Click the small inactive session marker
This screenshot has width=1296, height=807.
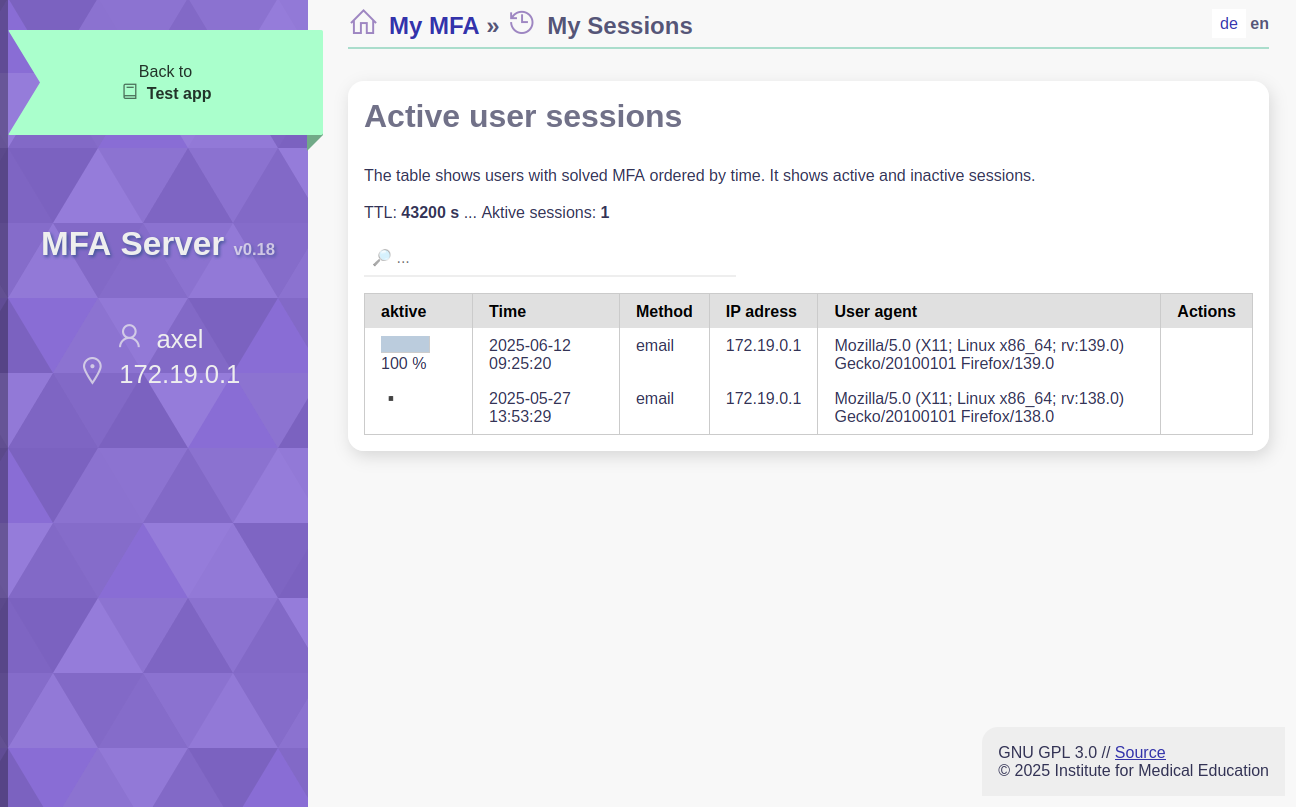click(391, 398)
